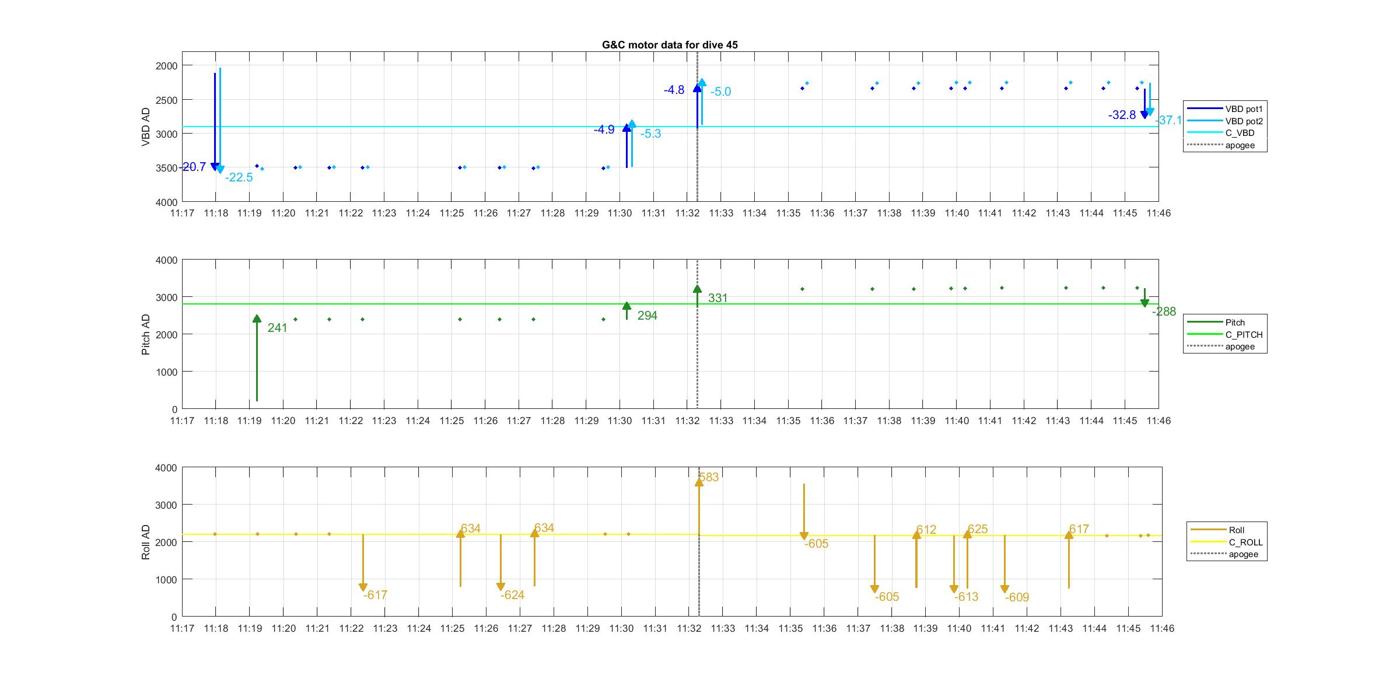Image resolution: width=1400 pixels, height=693 pixels.
Task: Click the '-617' roll data label
Action: pyautogui.click(x=375, y=595)
